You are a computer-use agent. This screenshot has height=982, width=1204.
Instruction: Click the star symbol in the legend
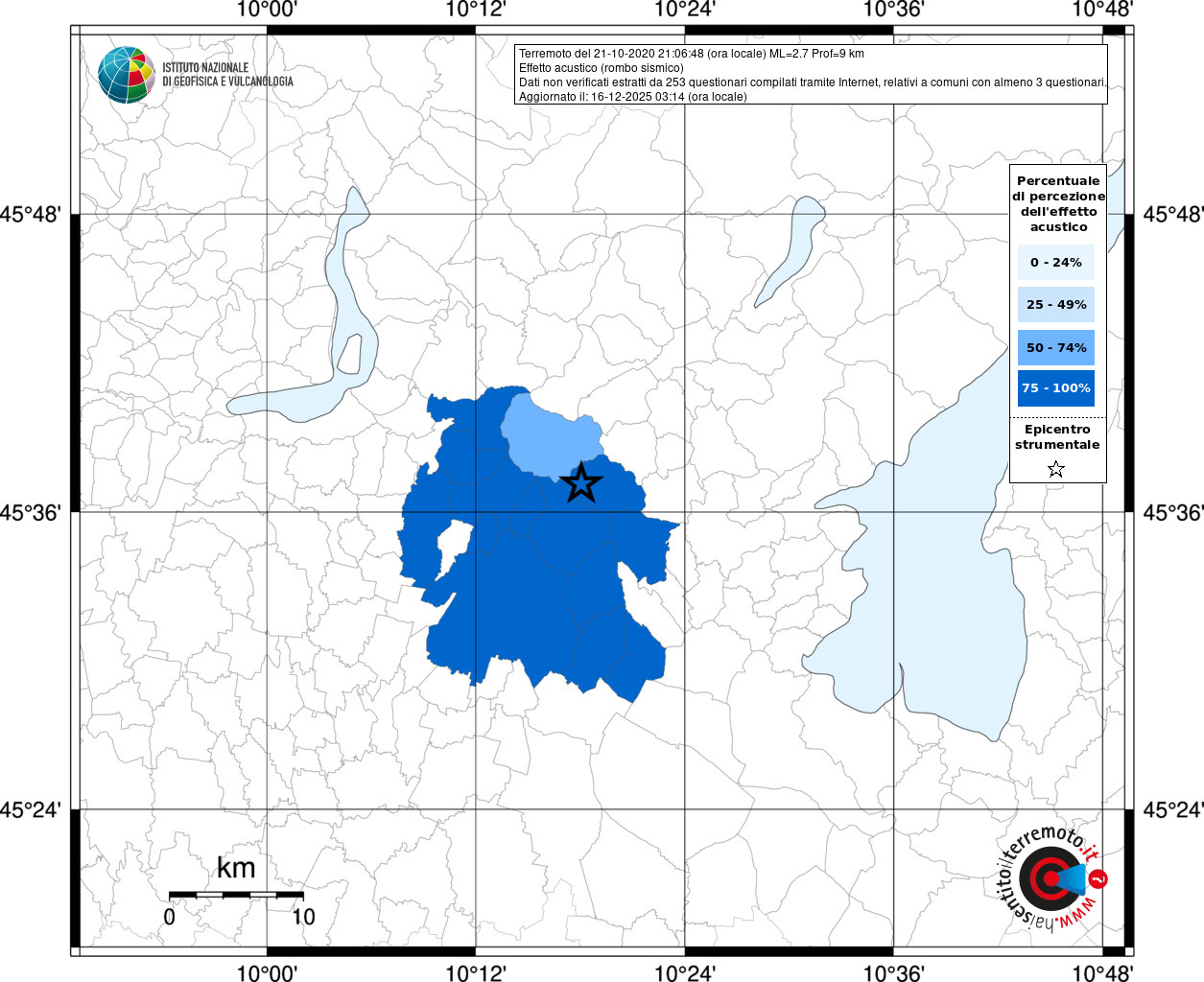(x=1056, y=469)
